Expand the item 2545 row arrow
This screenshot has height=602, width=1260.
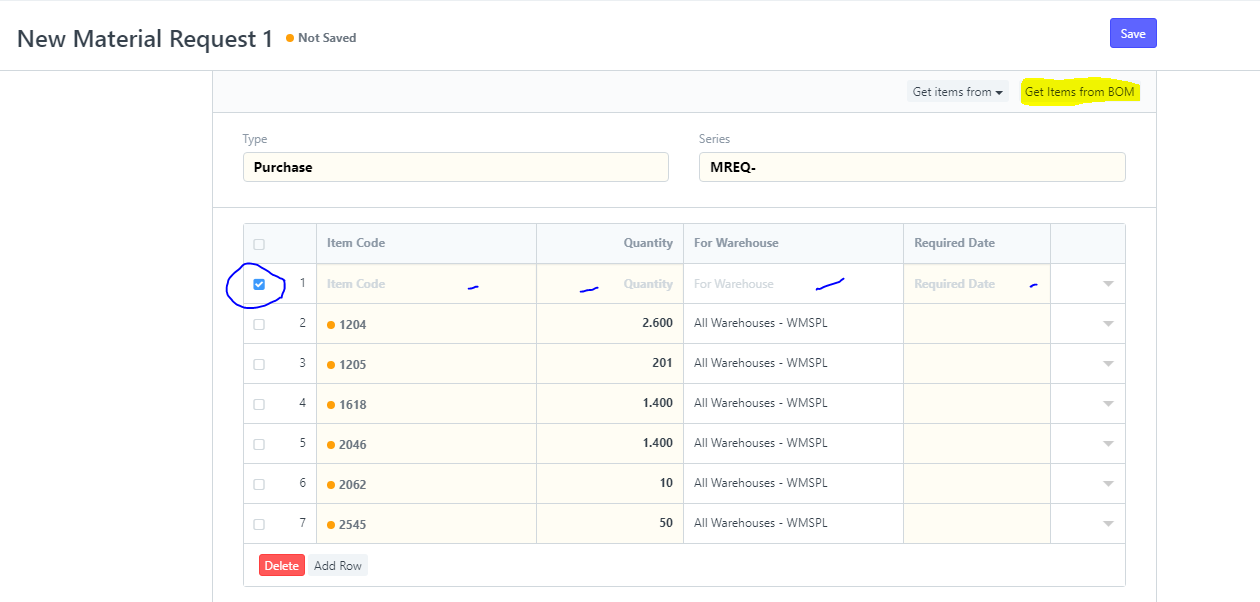tap(1107, 524)
